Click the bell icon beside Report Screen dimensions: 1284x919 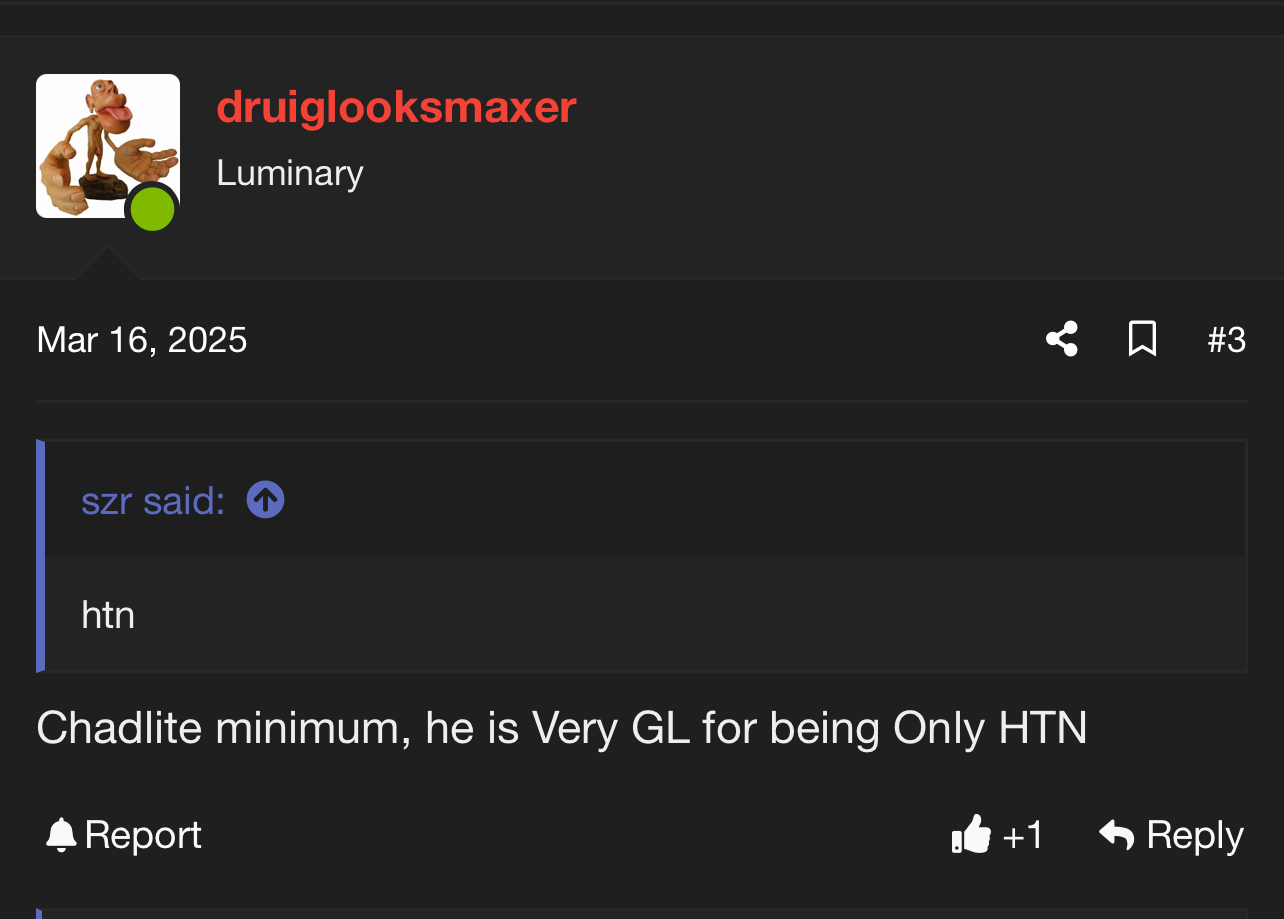coord(61,835)
